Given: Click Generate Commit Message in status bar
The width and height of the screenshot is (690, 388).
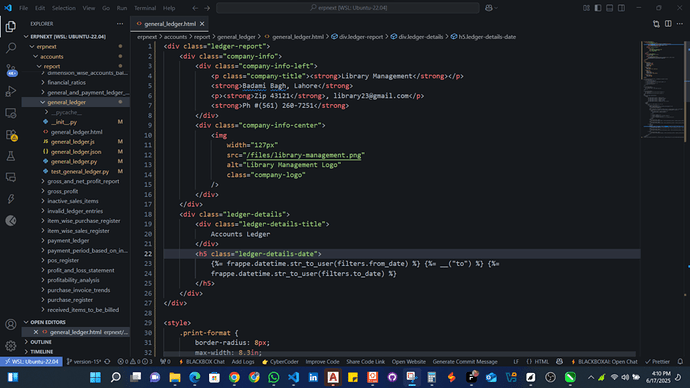Looking at the screenshot, I should point(465,362).
